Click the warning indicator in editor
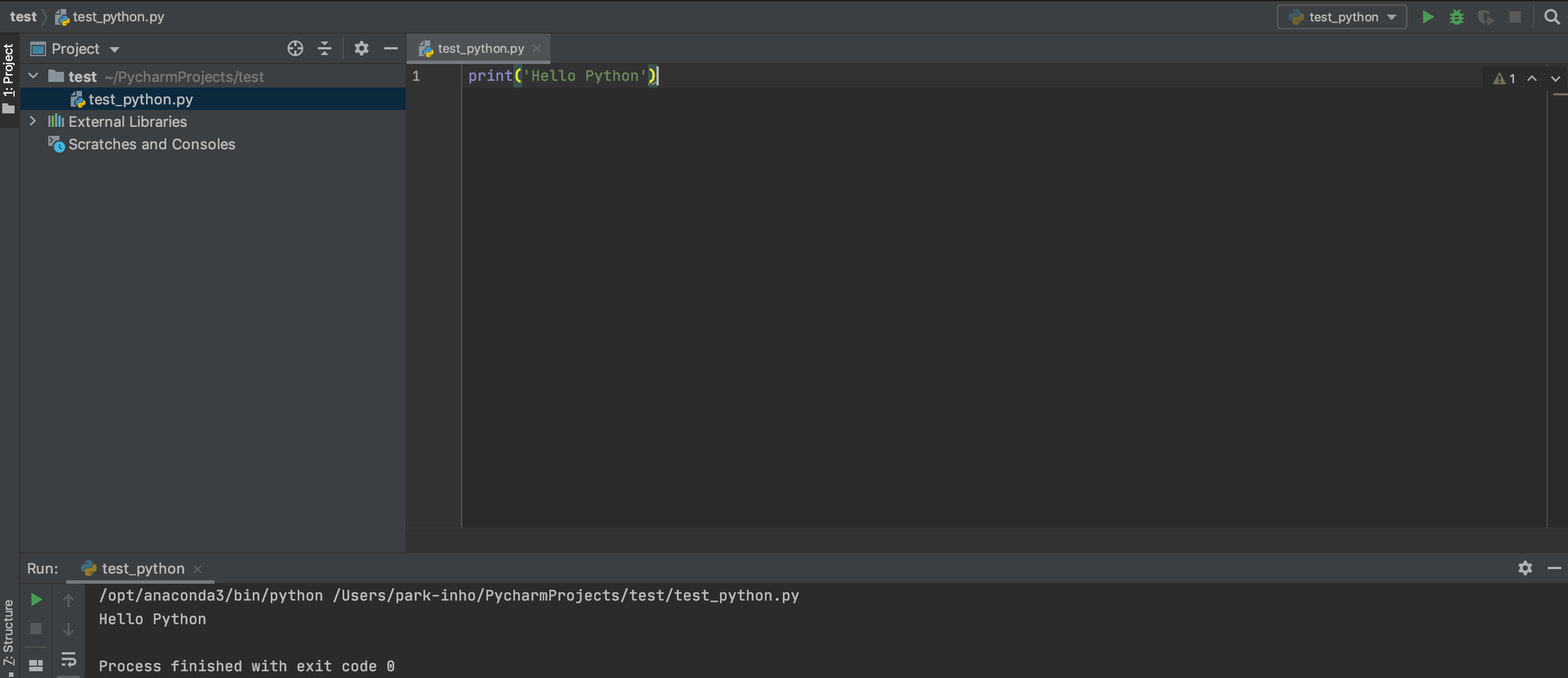 (x=1503, y=79)
